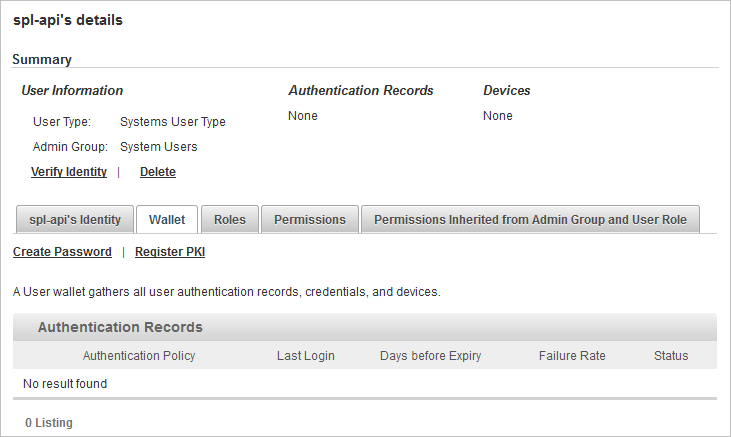
Task: Click the Verify Identity link
Action: (69, 172)
